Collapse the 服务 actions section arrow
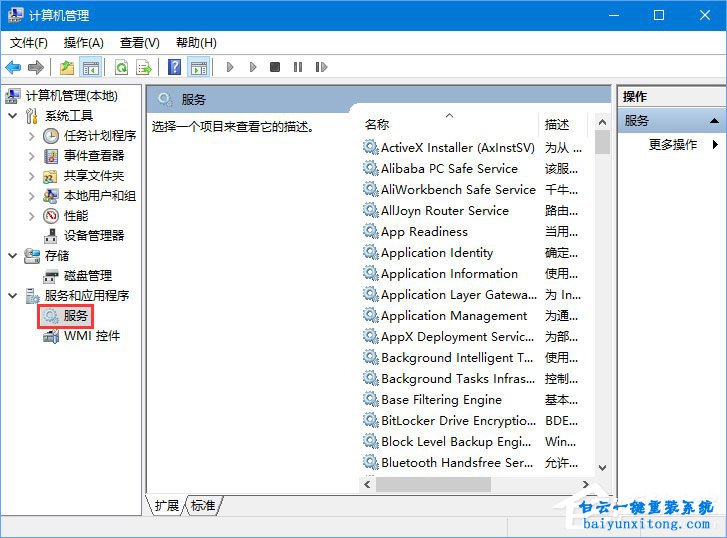The height and width of the screenshot is (538, 727). click(x=714, y=121)
